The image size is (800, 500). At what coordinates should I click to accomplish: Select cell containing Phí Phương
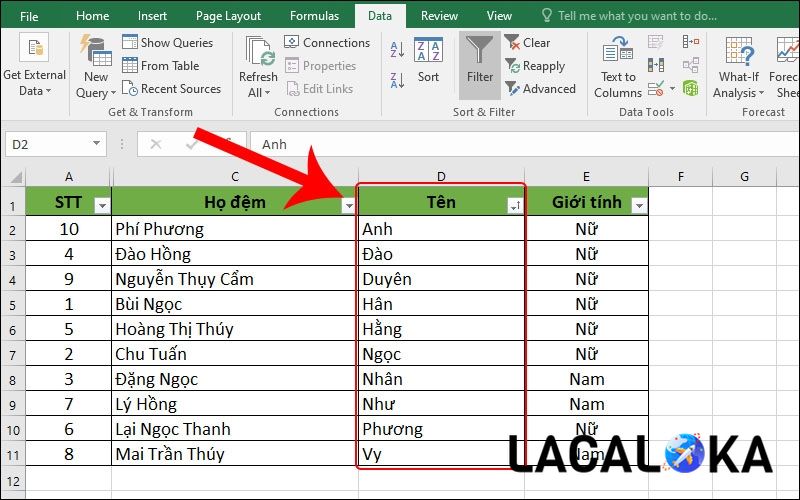tap(235, 229)
